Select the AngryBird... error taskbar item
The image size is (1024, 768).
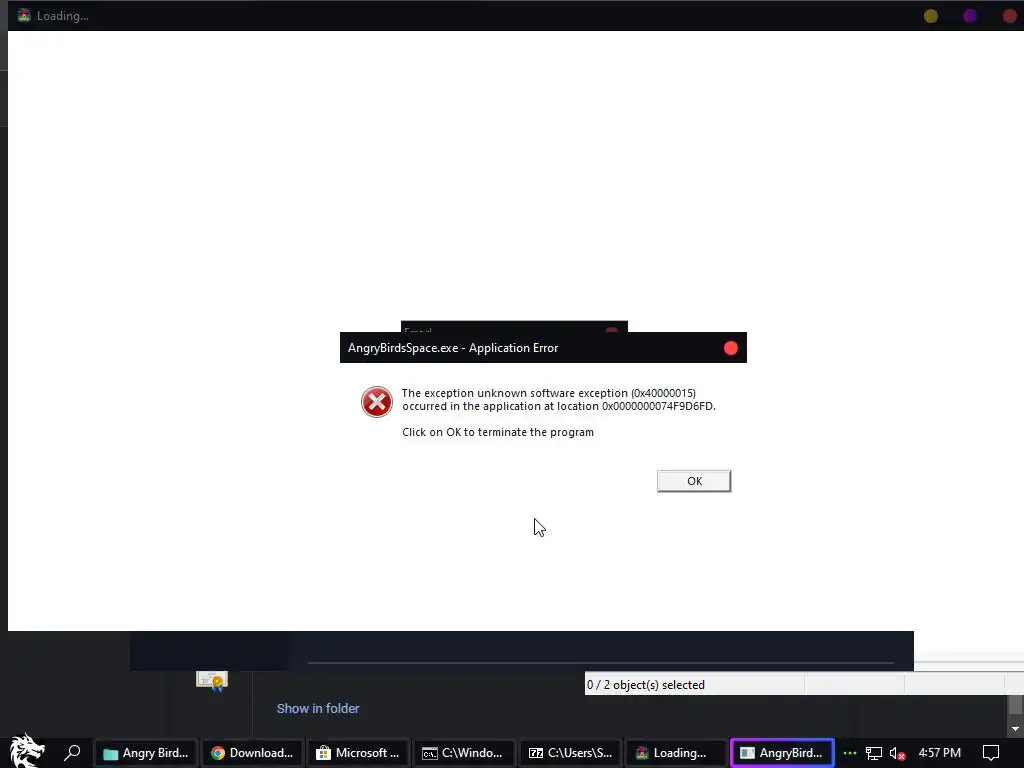tap(782, 753)
